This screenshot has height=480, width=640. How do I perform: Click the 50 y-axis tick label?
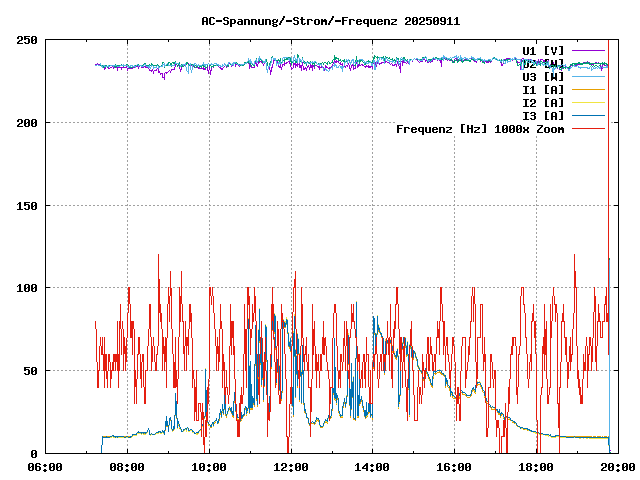tap(30, 371)
